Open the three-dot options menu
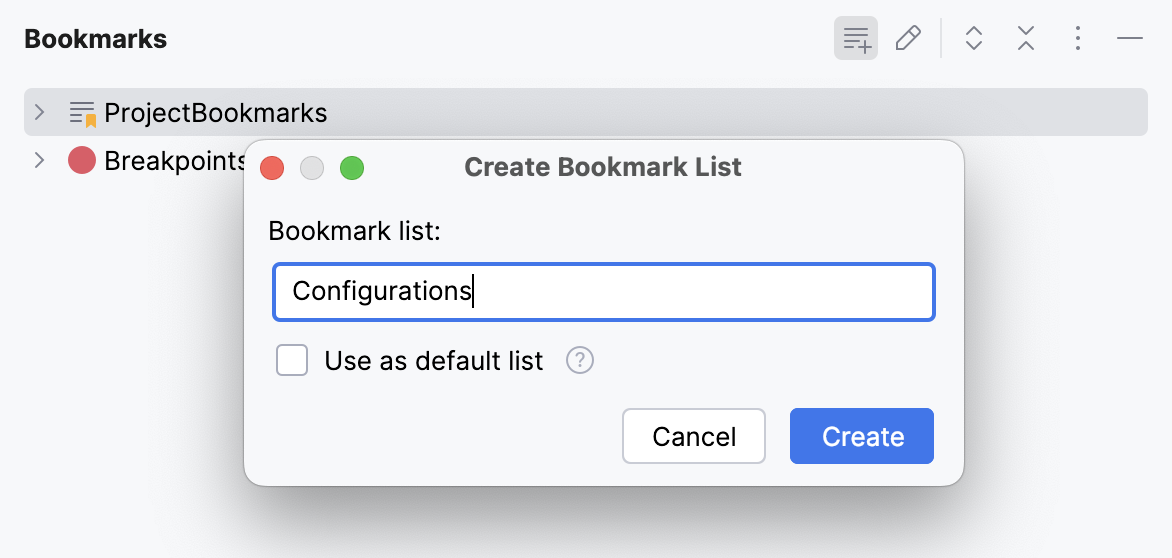Viewport: 1172px width, 558px height. [x=1078, y=39]
